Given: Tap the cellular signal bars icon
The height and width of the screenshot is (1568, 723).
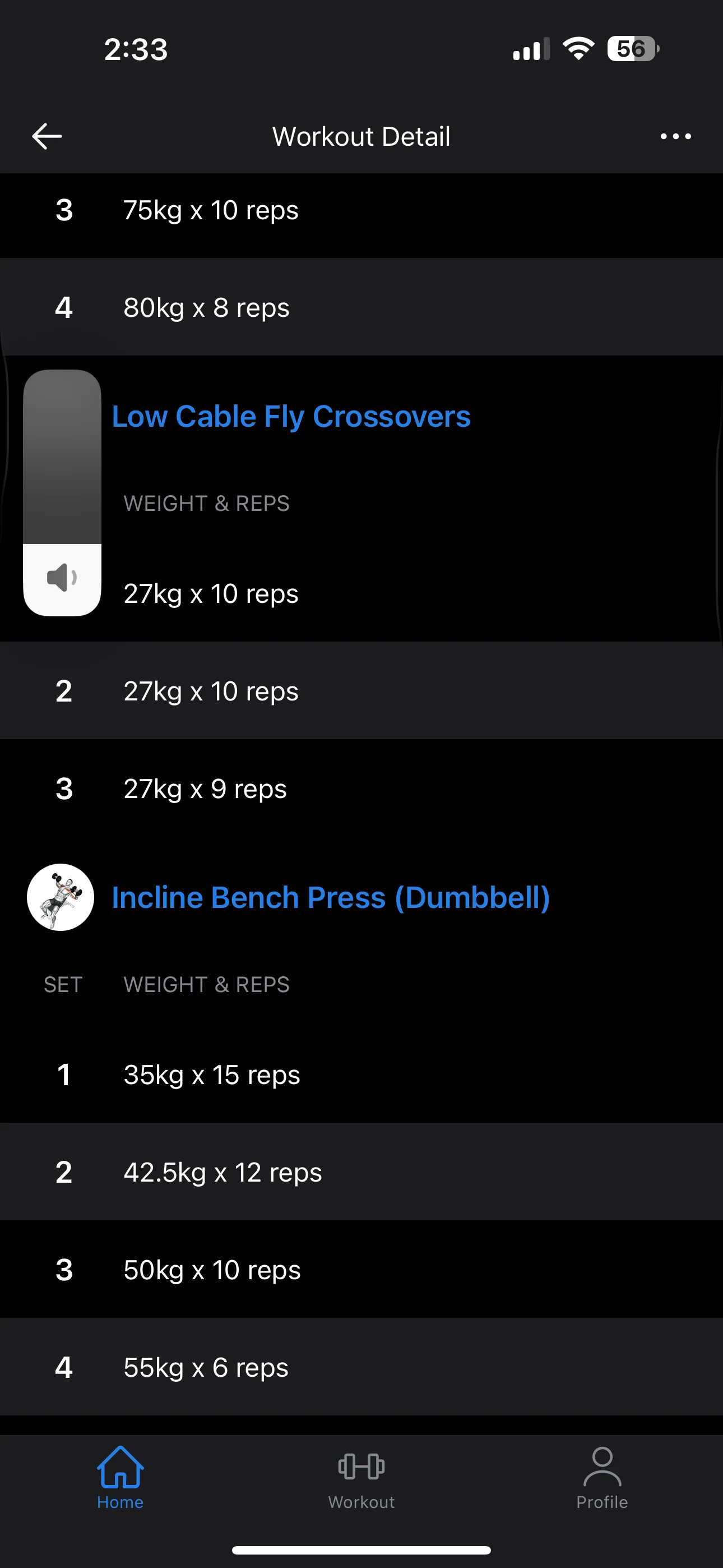Looking at the screenshot, I should (531, 49).
